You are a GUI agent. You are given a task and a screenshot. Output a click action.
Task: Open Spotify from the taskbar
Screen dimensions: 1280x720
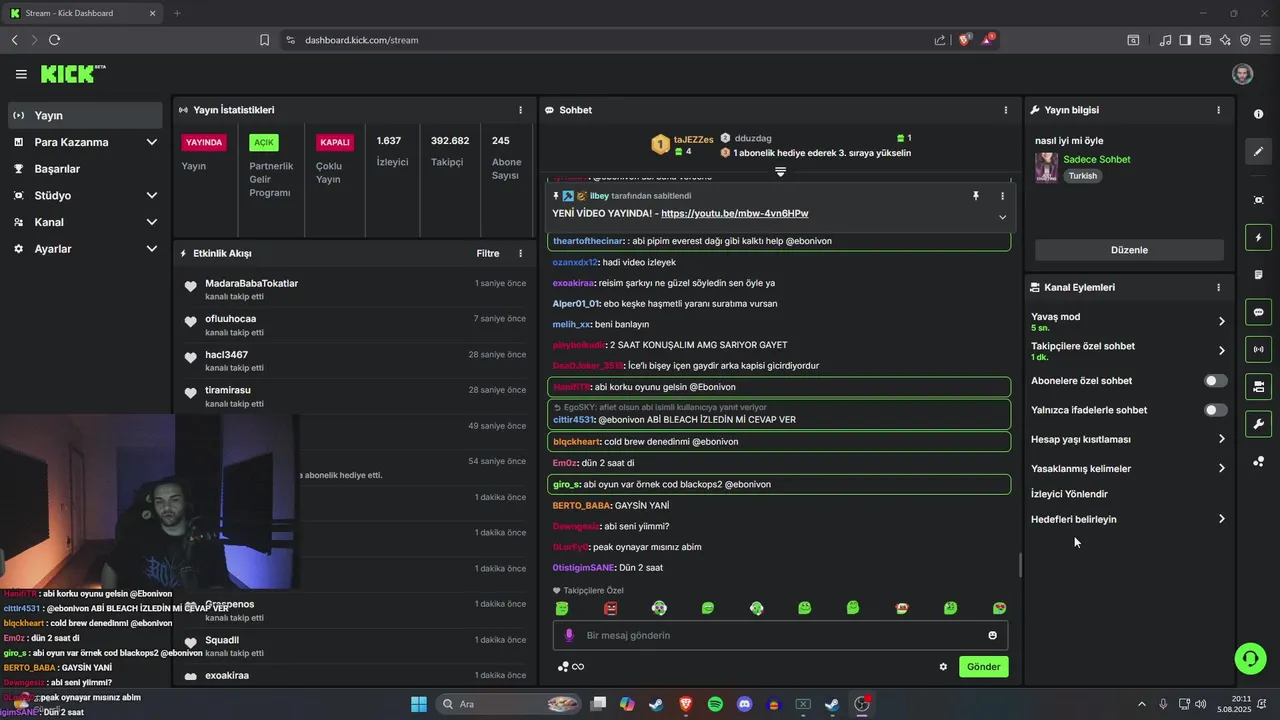tap(715, 704)
